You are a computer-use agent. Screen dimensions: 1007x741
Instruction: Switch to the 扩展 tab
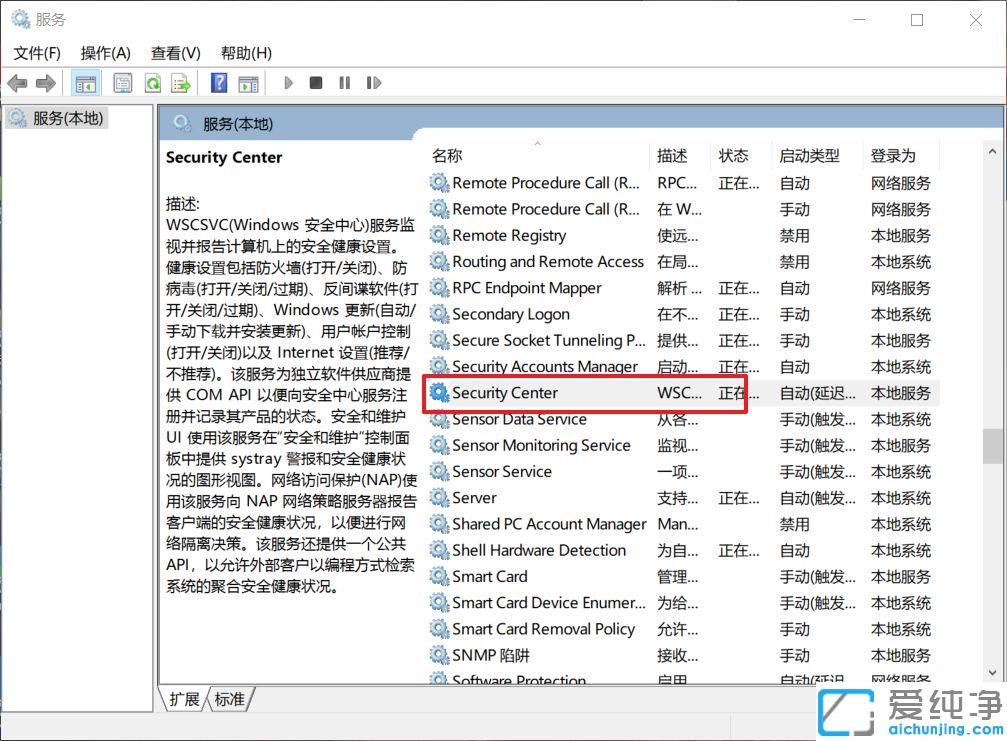184,700
